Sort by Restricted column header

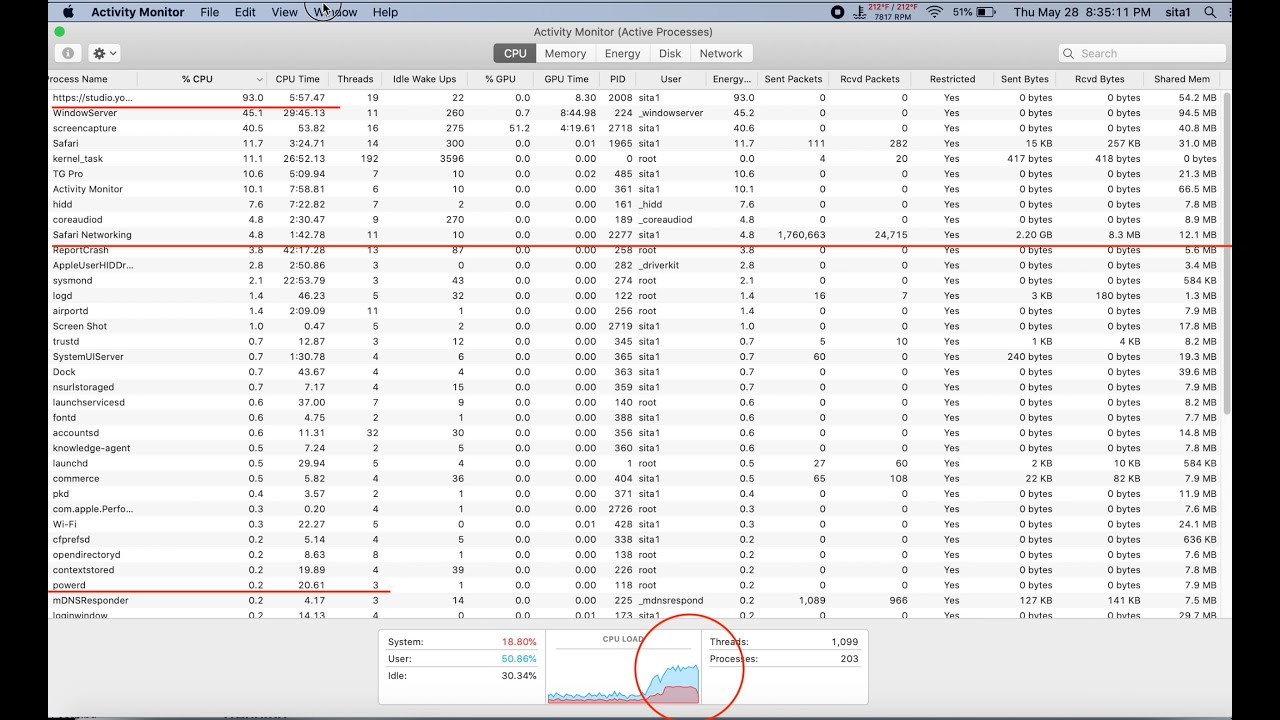[952, 79]
